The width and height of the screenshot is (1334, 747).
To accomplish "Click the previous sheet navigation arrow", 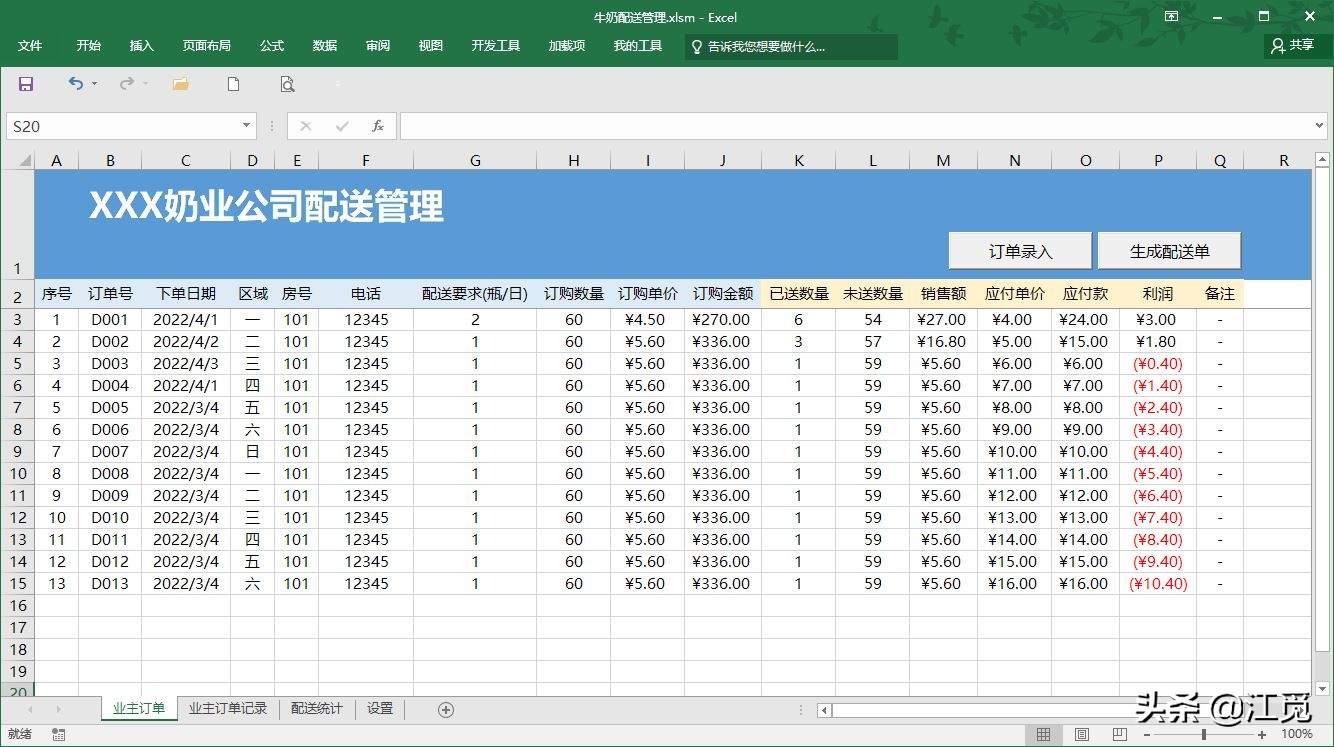I will (x=30, y=709).
